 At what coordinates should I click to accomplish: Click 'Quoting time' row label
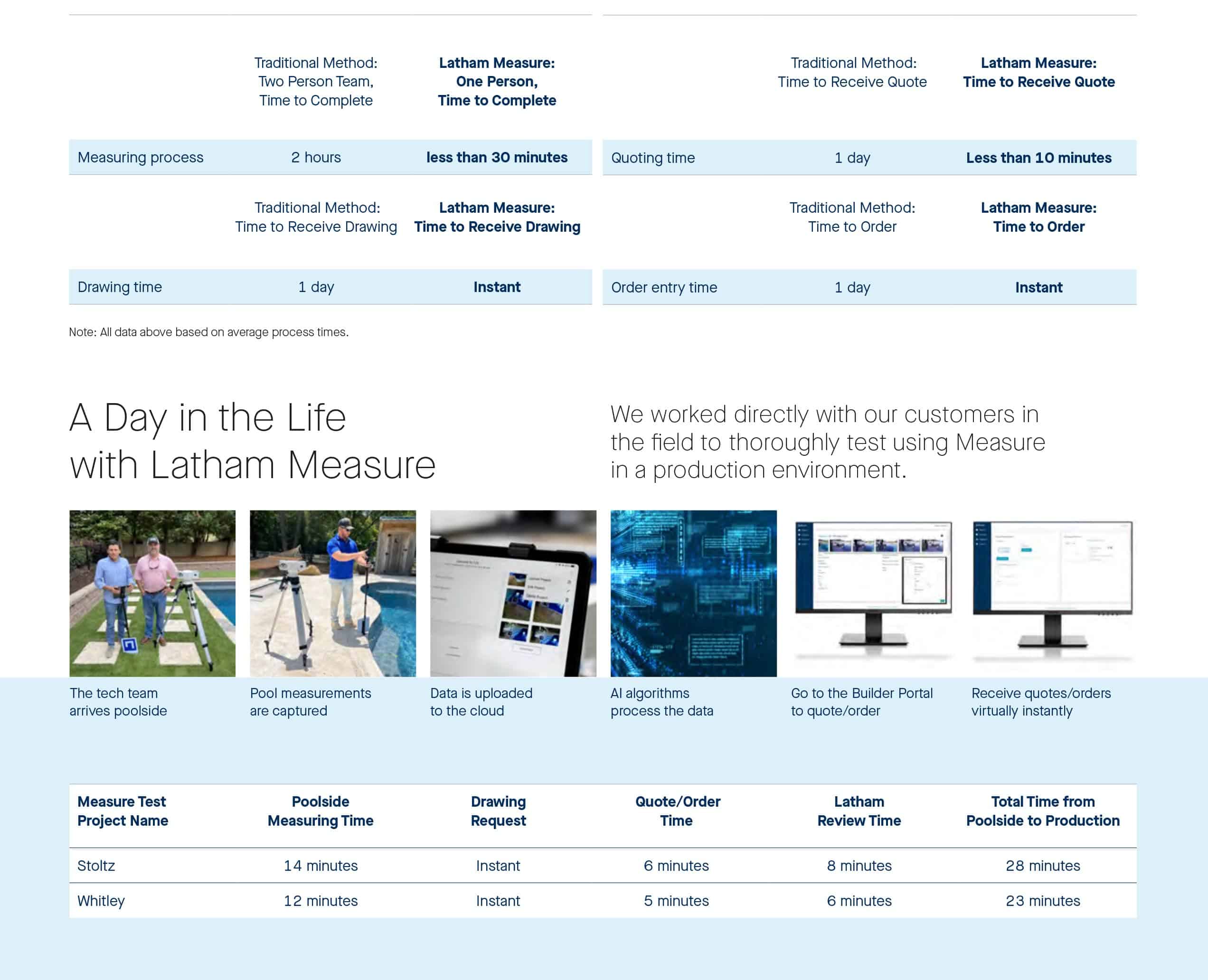tap(652, 158)
